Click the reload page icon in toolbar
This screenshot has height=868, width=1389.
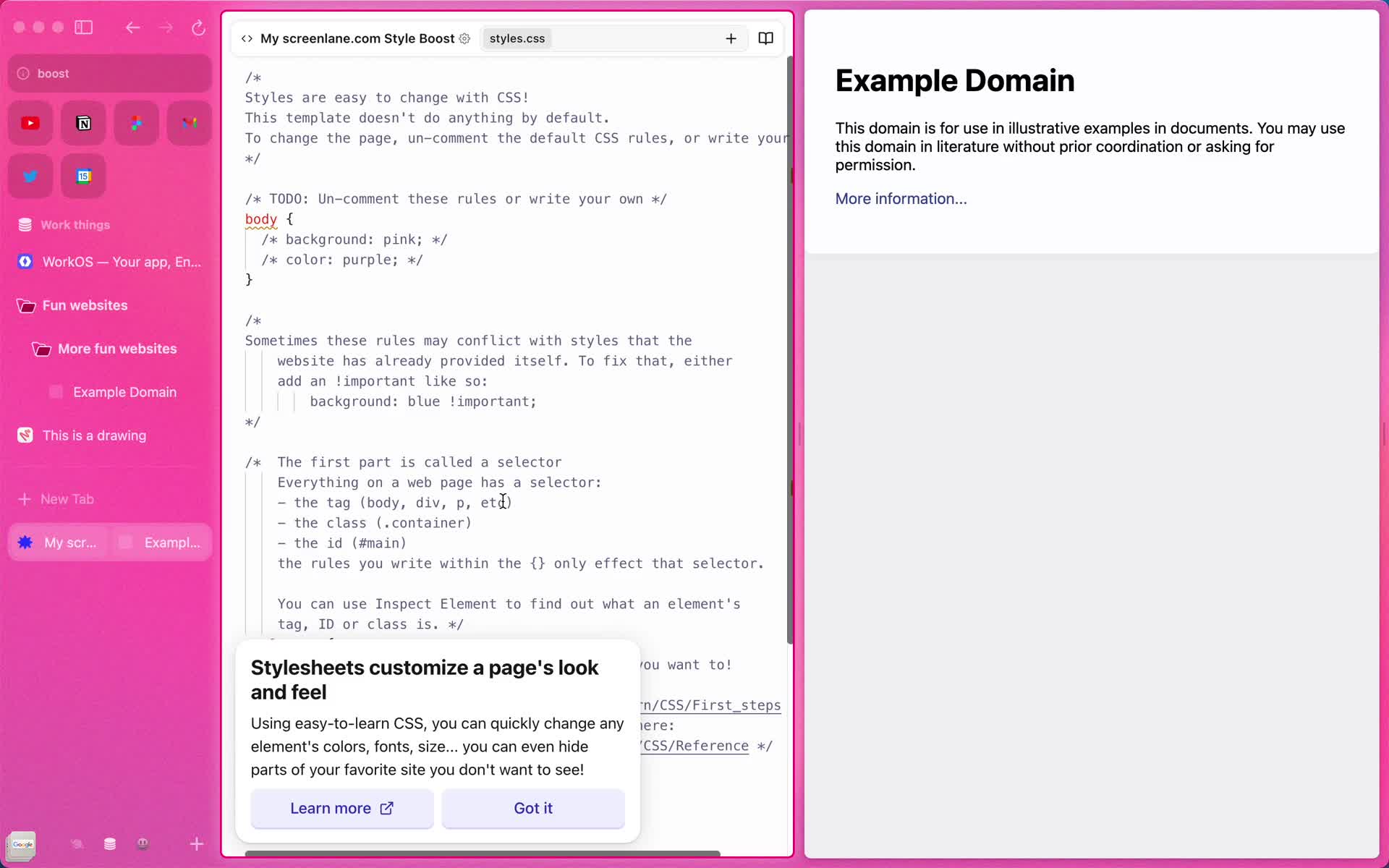[x=199, y=27]
